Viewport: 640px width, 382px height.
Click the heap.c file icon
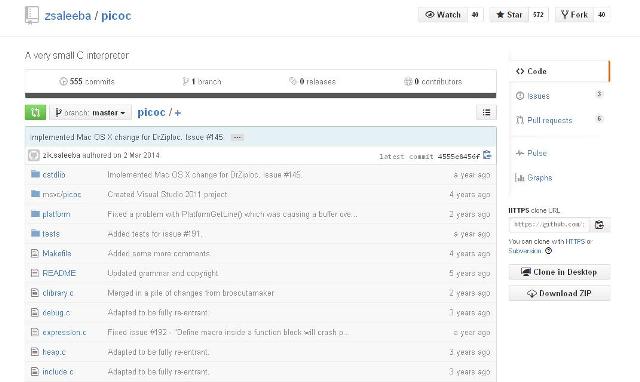point(35,352)
